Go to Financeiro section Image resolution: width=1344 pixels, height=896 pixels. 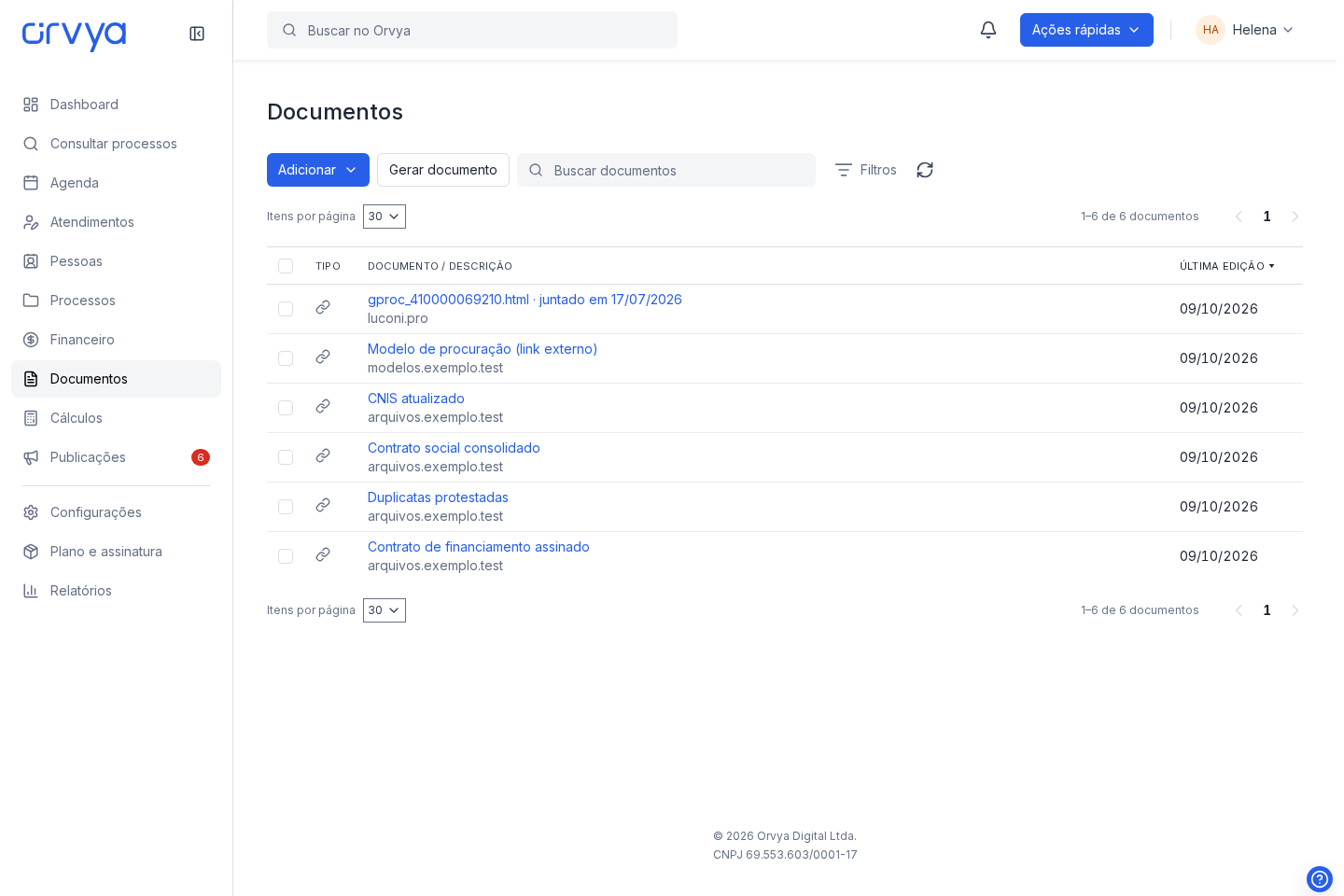pos(116,340)
